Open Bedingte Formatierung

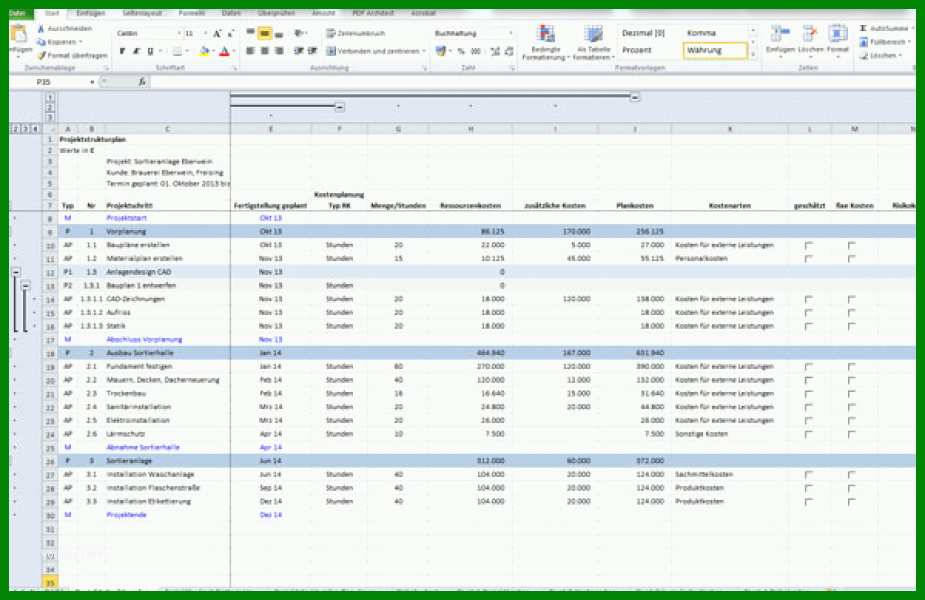coord(546,42)
